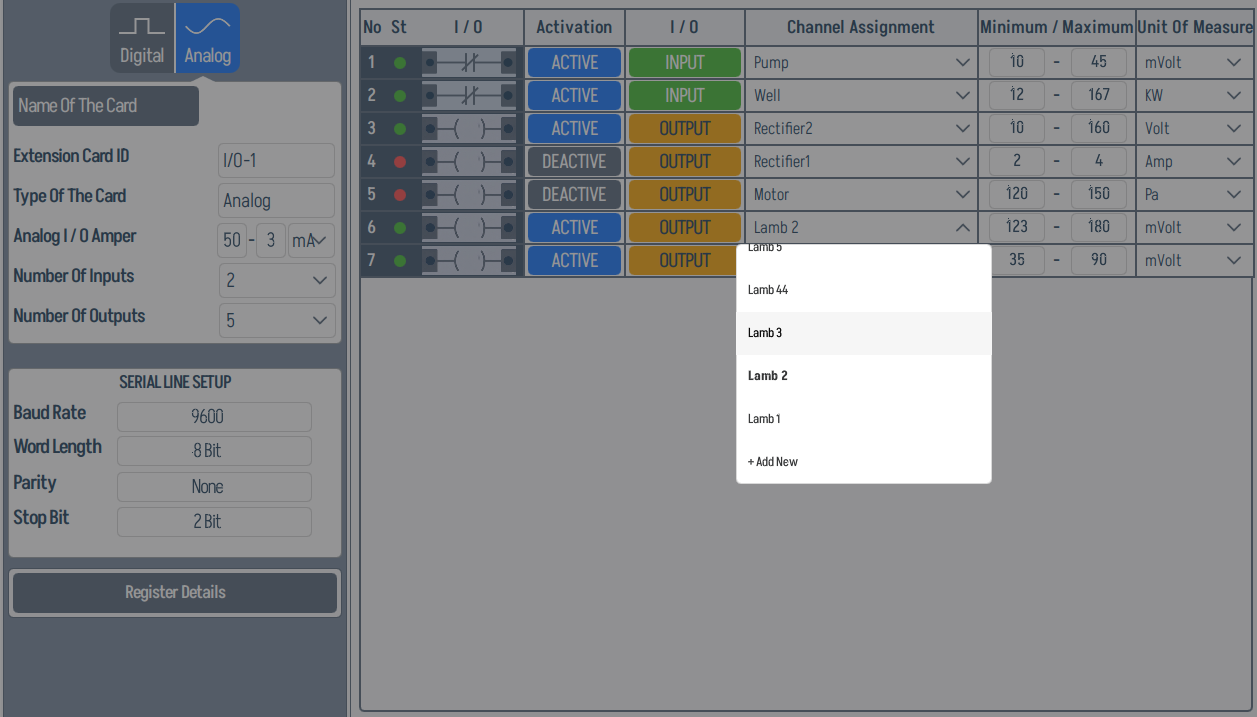Screen dimensions: 1257x717
Task: Click the coil symbol icon in row 4
Action: (469, 161)
